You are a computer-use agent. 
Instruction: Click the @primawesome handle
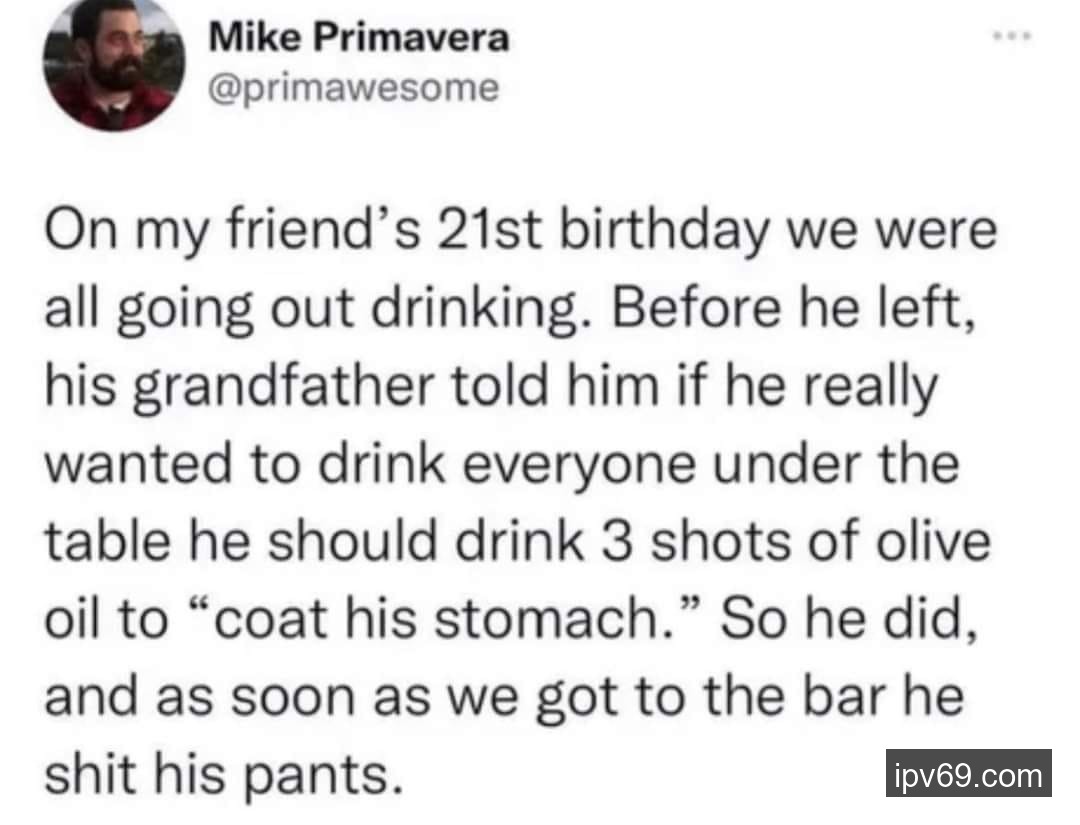(x=353, y=88)
